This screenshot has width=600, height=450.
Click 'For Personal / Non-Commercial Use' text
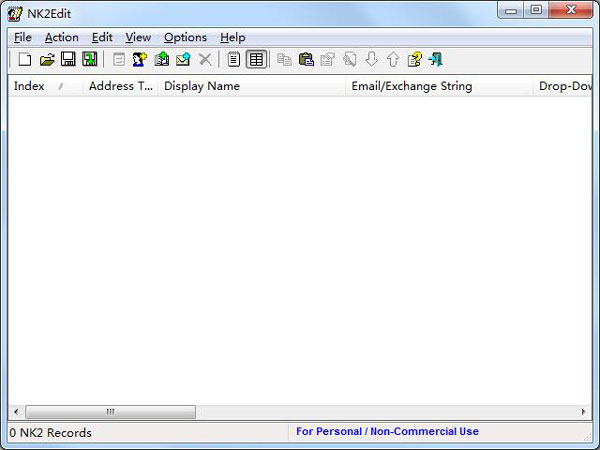tap(387, 432)
